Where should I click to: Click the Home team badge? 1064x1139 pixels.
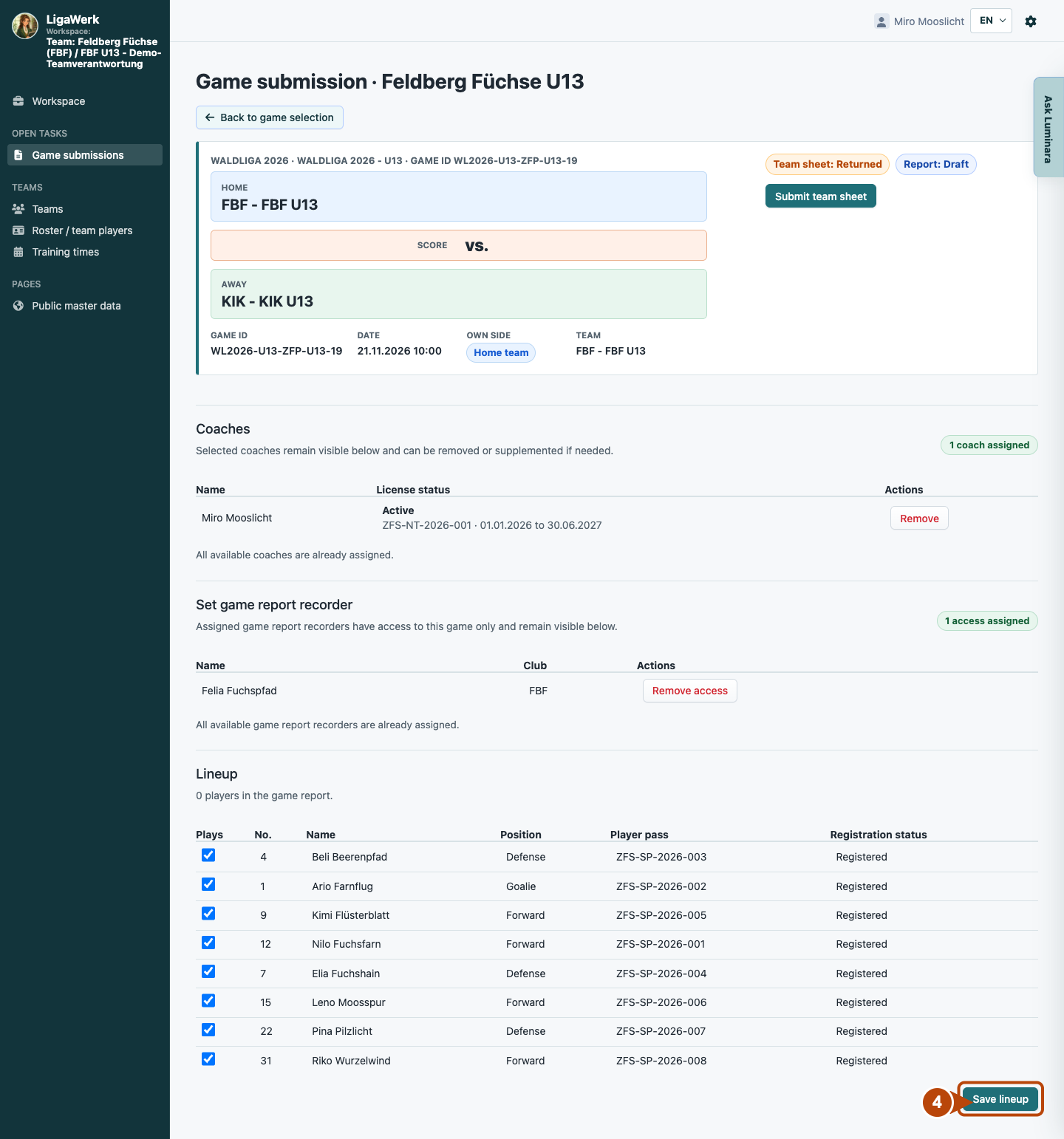coord(501,353)
